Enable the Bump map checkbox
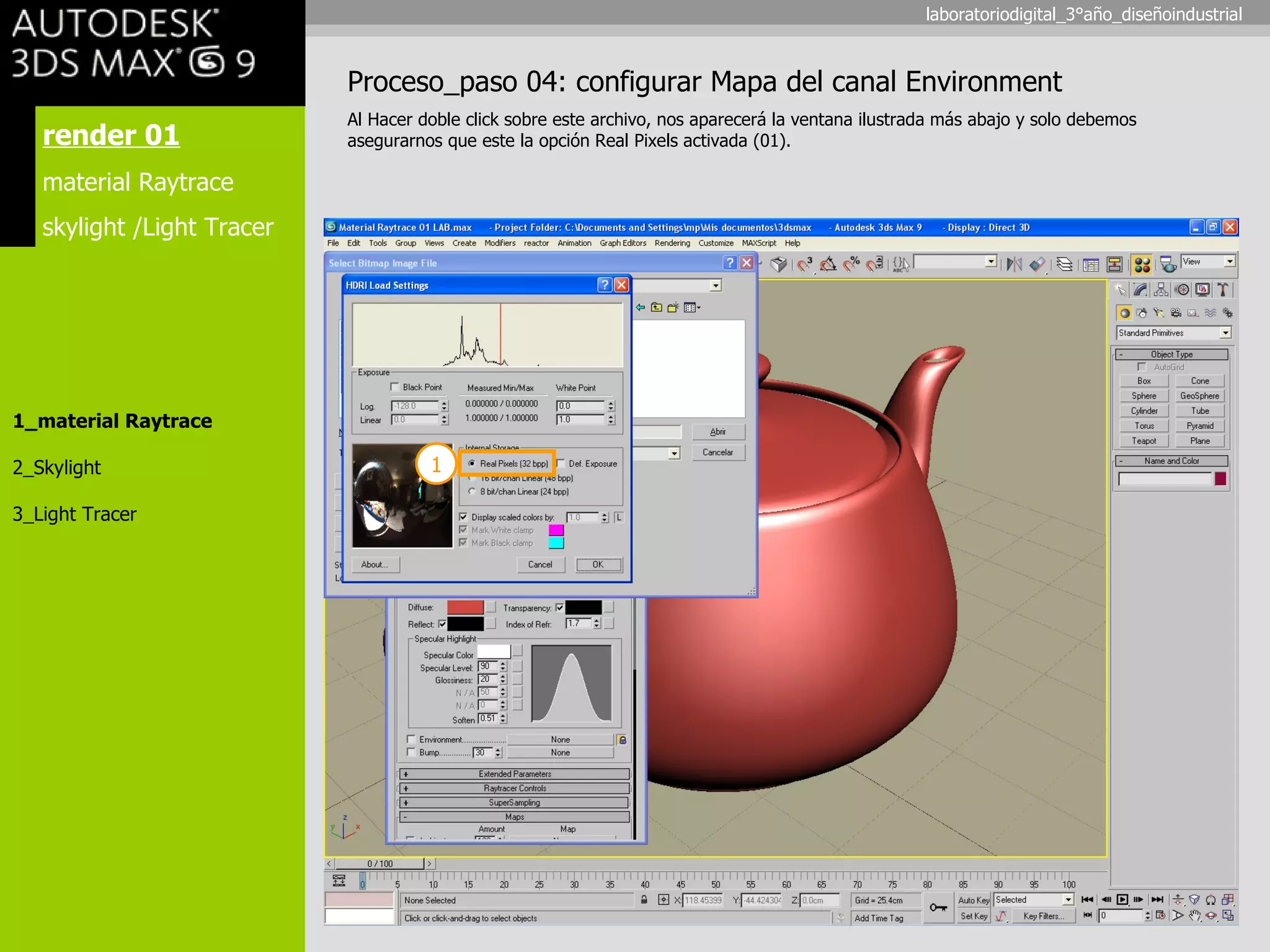 click(x=411, y=752)
